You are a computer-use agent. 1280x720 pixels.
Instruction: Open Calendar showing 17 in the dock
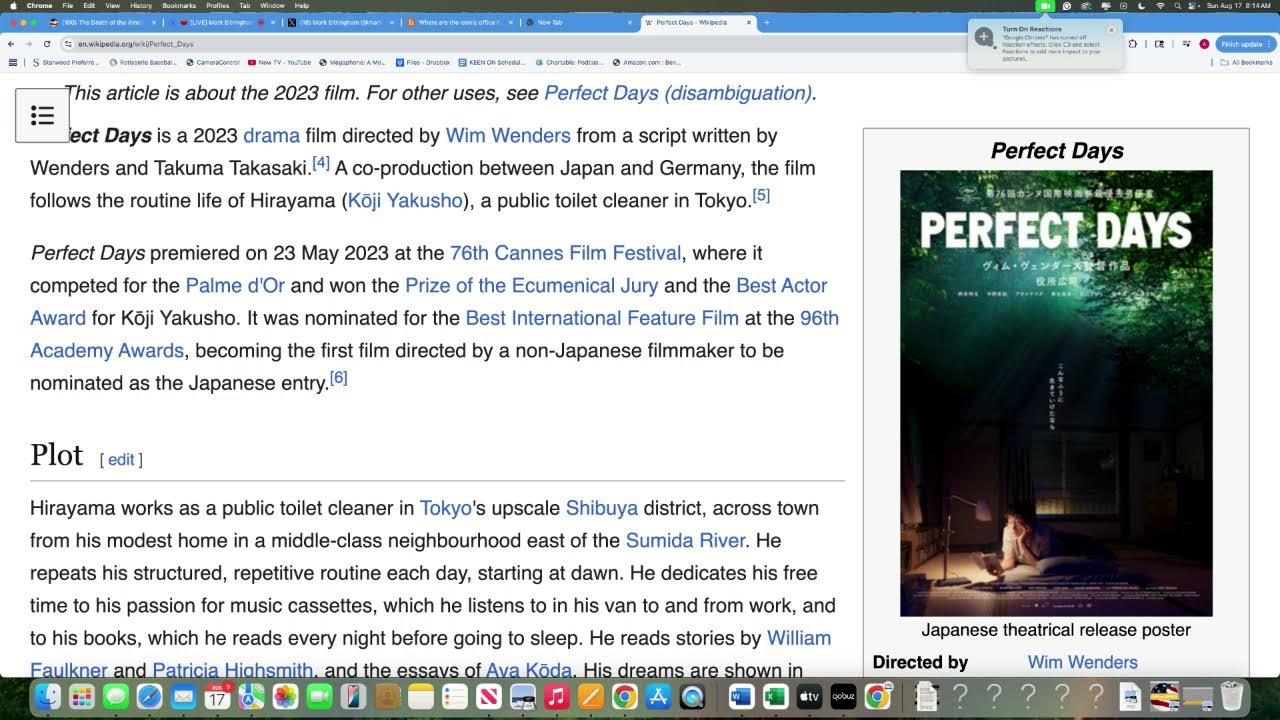pos(217,696)
